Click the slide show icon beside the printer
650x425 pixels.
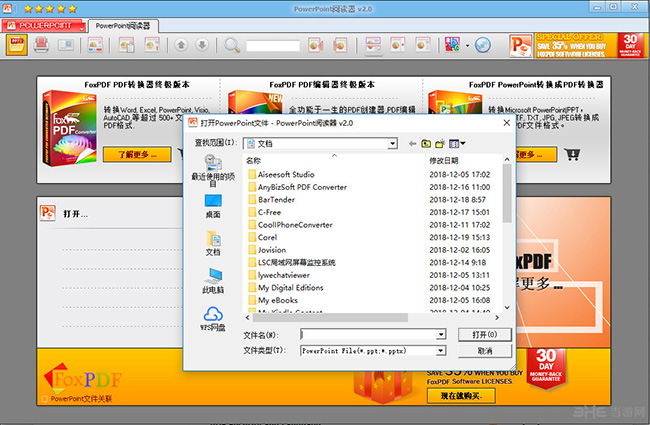(66, 45)
